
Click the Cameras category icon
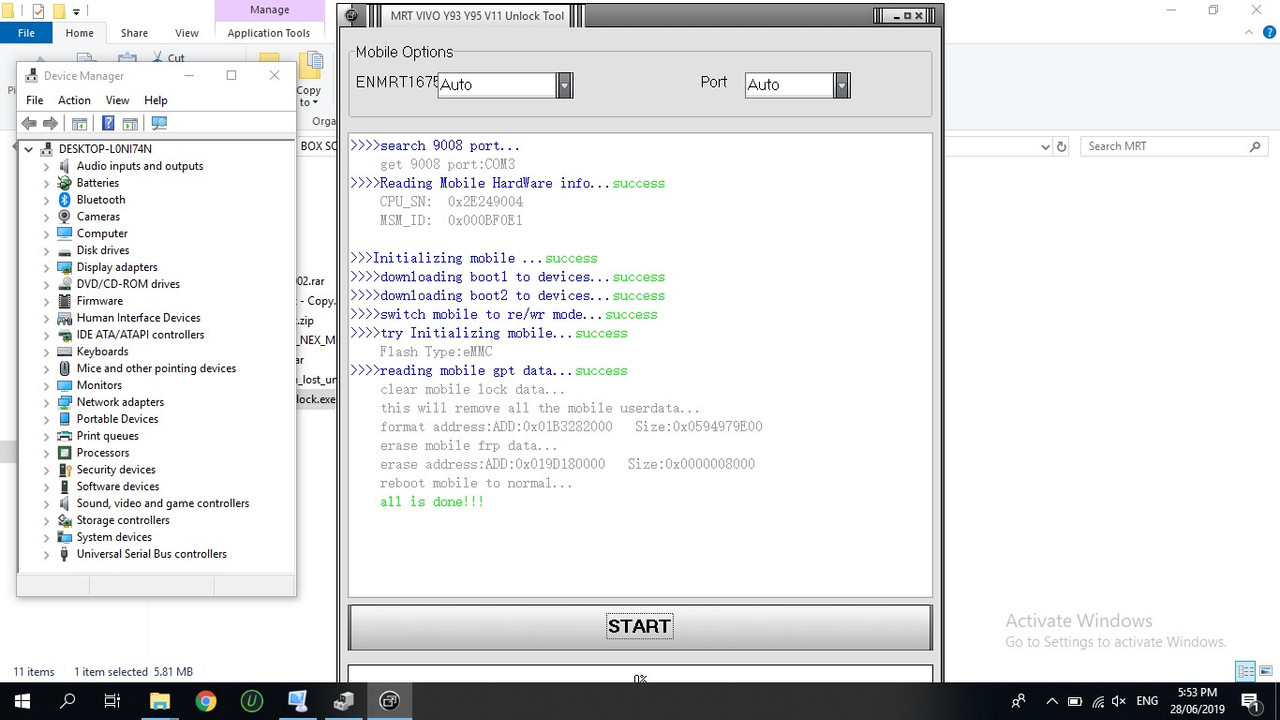click(x=65, y=217)
